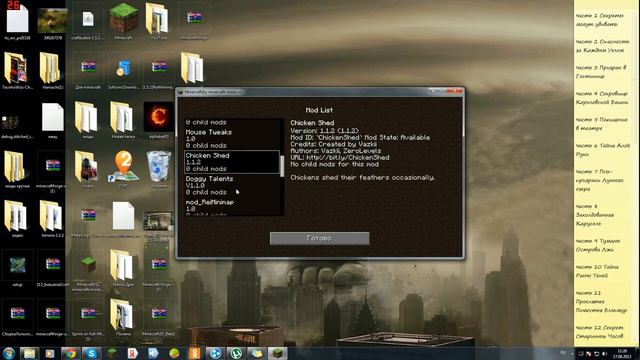Open Windows Explorer from taskbar
The image size is (640, 360).
point(29,353)
